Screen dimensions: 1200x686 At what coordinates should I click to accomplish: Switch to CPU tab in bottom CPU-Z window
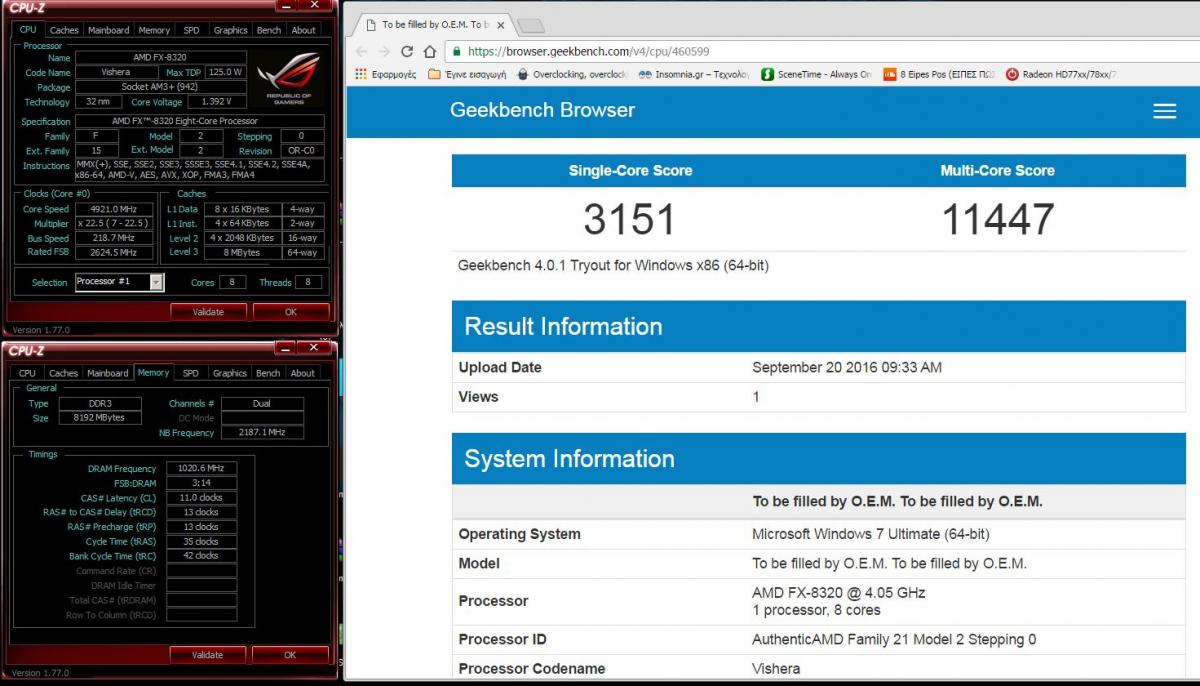(27, 373)
